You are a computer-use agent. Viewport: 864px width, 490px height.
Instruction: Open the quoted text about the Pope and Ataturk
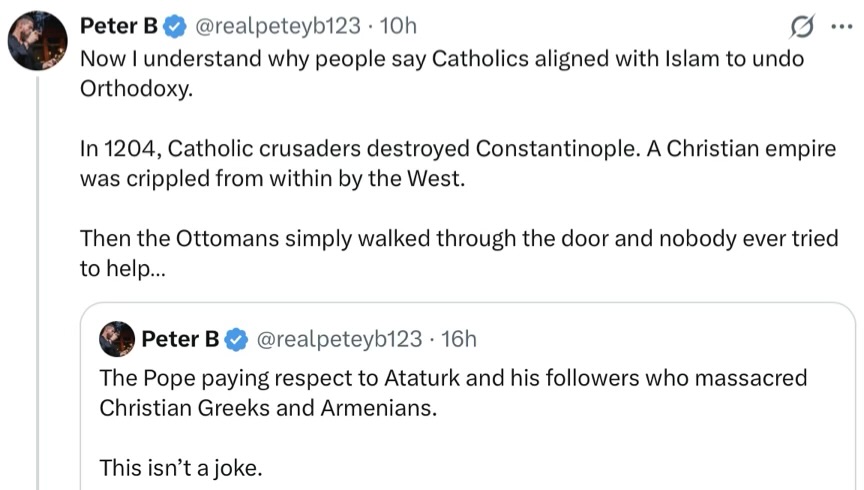point(452,393)
